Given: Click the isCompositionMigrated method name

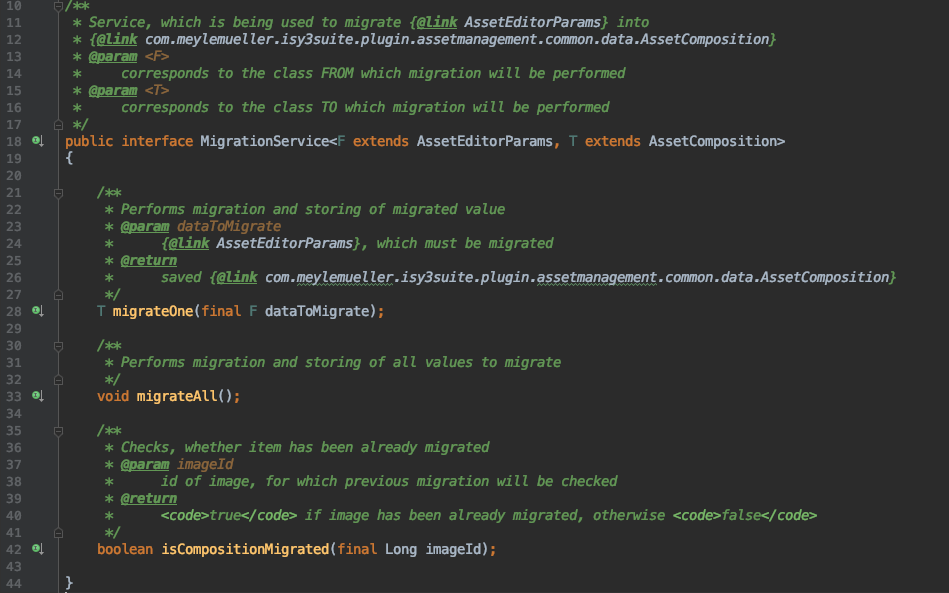Looking at the screenshot, I should click(x=244, y=550).
